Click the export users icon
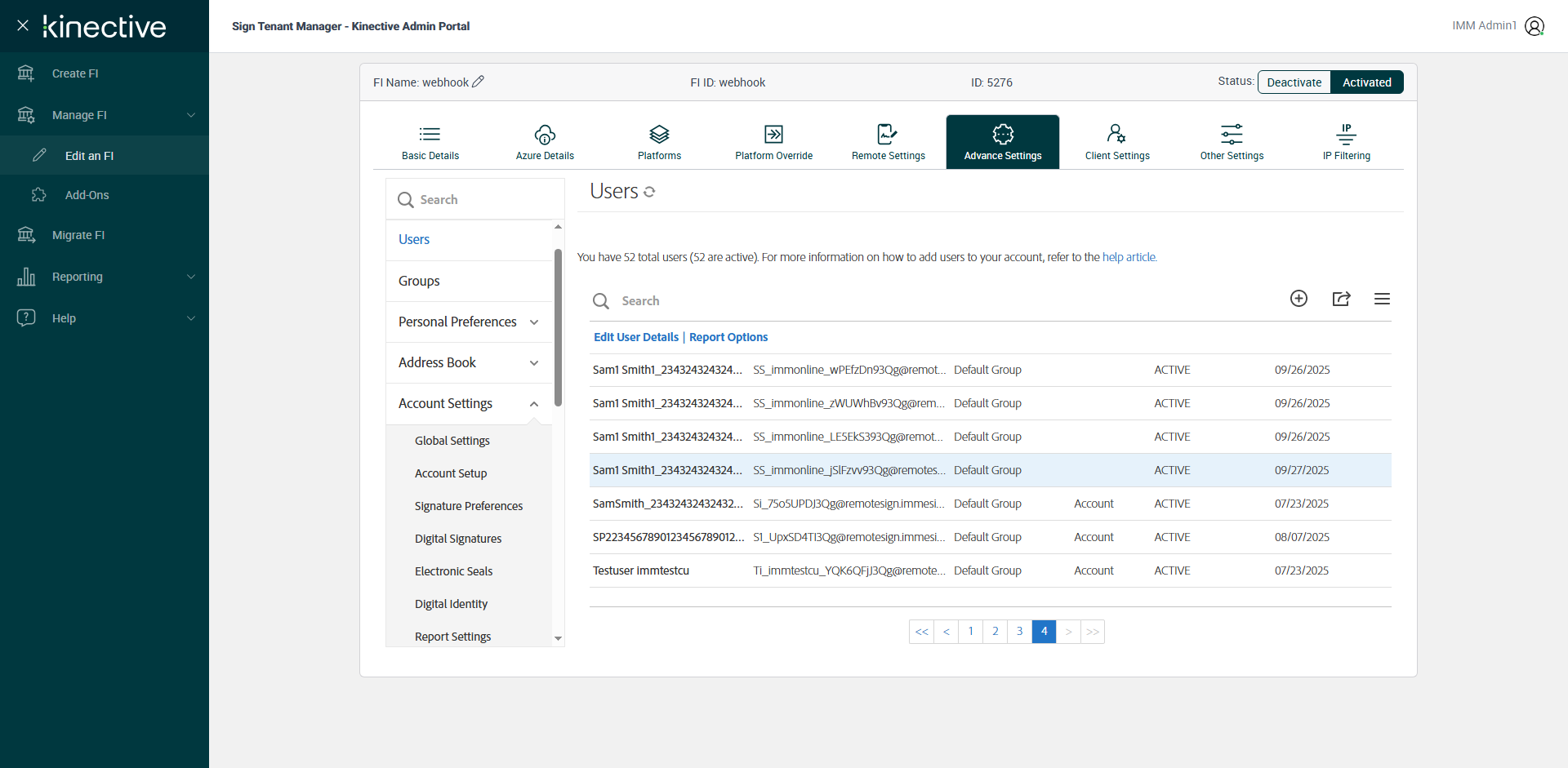 (1341, 299)
